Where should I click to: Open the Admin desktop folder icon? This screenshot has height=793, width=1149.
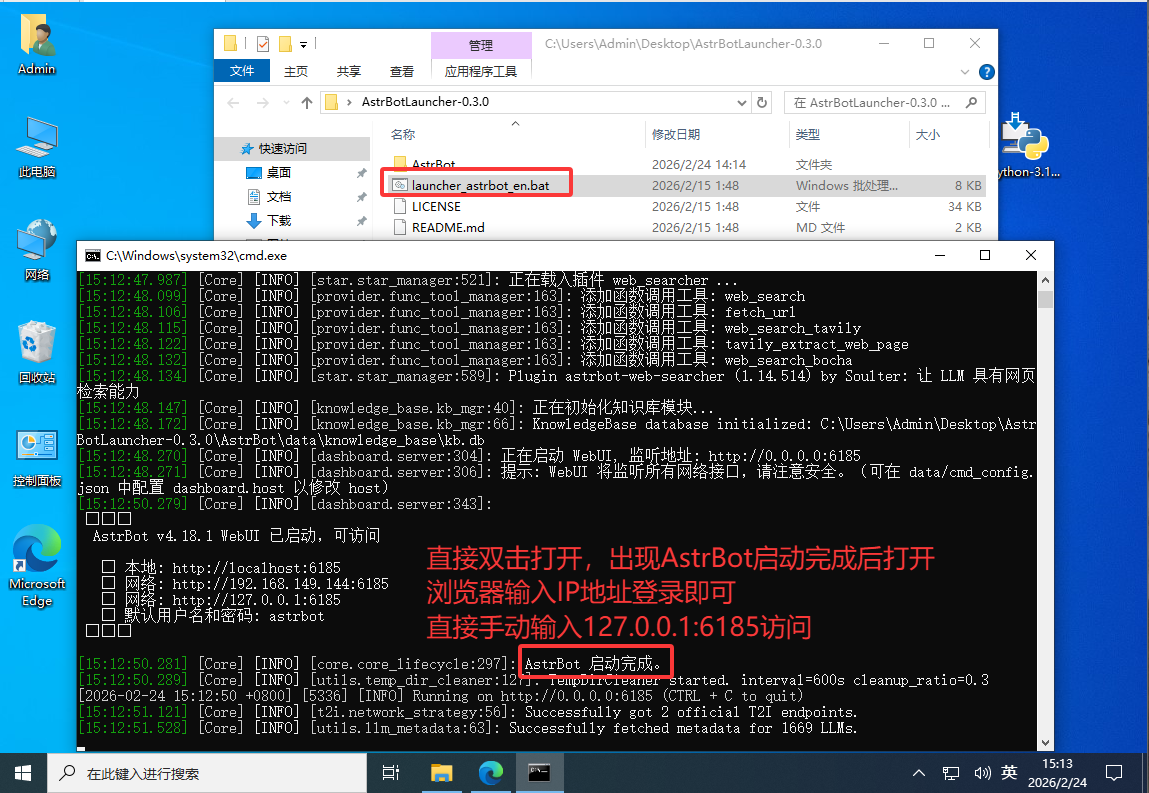coord(37,44)
